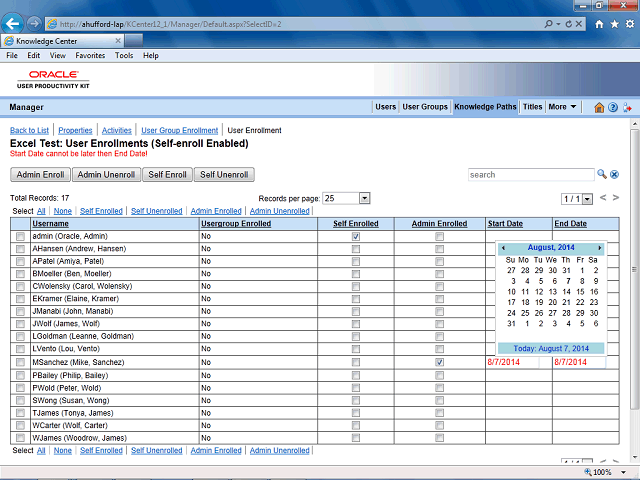Switch to the Titles tab
Viewport: 640px width, 480px height.
point(532,107)
